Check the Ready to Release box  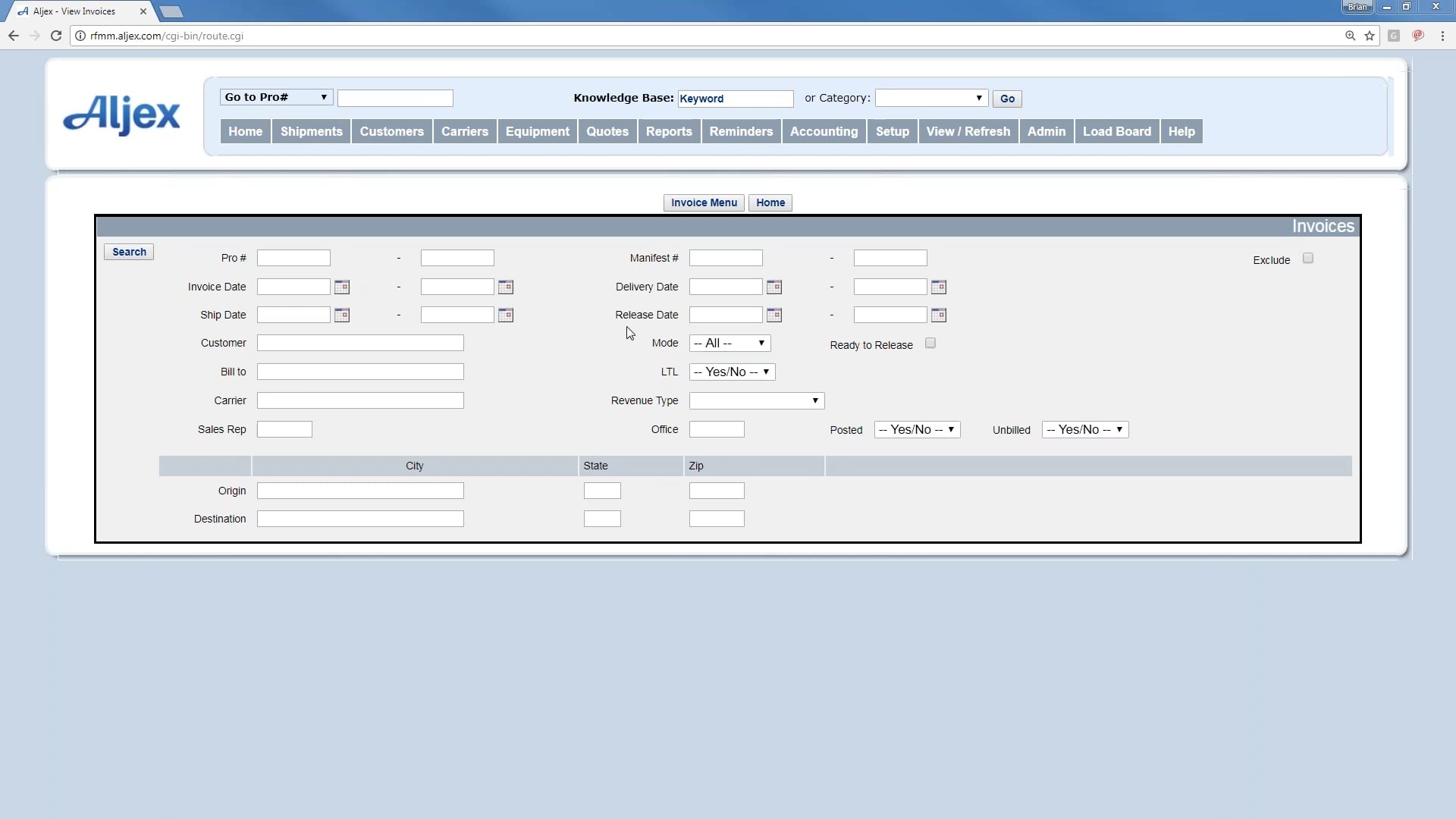point(930,344)
